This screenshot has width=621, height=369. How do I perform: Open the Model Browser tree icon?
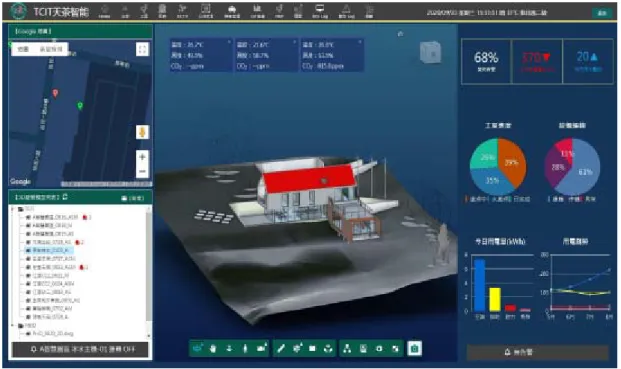point(347,348)
